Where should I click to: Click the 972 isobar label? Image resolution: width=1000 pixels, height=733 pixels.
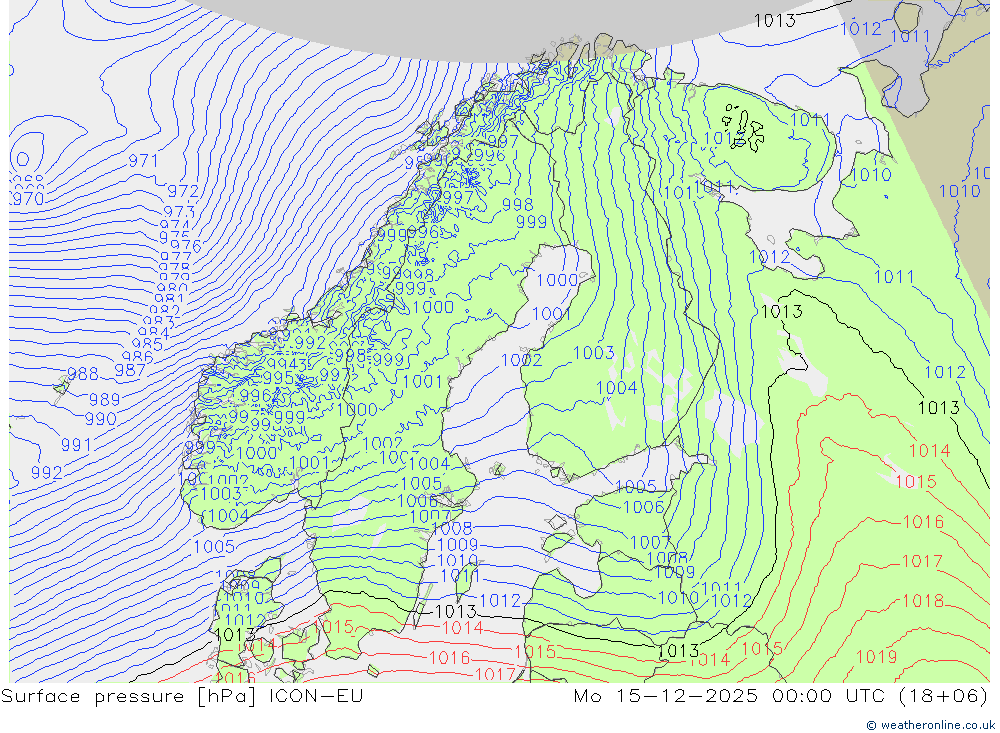pos(183,191)
